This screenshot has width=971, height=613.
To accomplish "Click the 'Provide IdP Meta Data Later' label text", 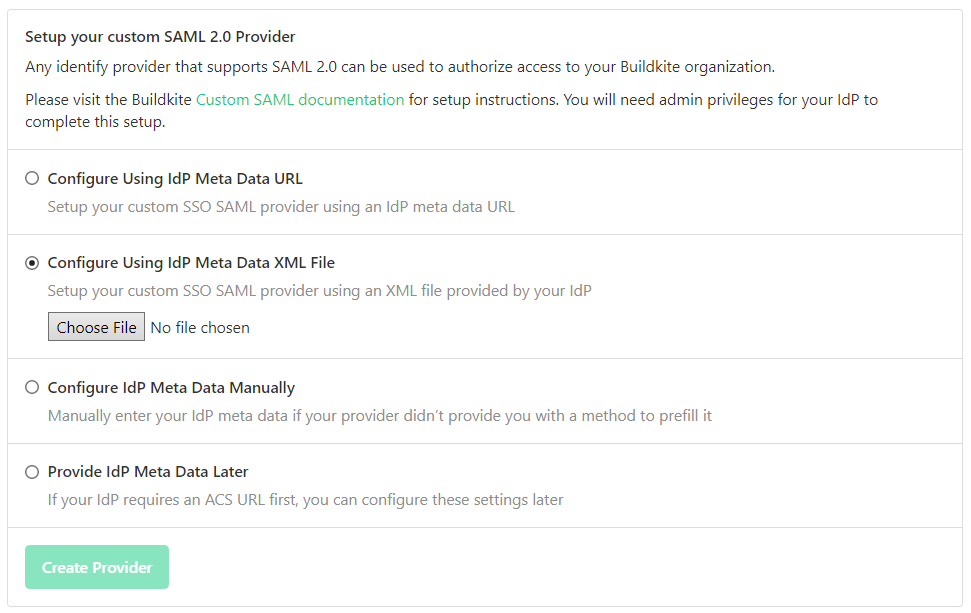I will pyautogui.click(x=148, y=472).
